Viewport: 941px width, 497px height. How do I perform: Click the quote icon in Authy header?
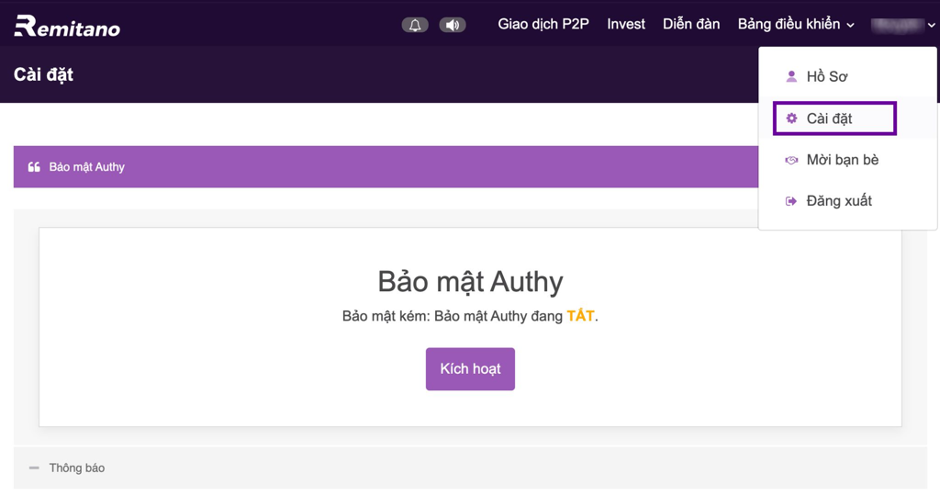[34, 167]
